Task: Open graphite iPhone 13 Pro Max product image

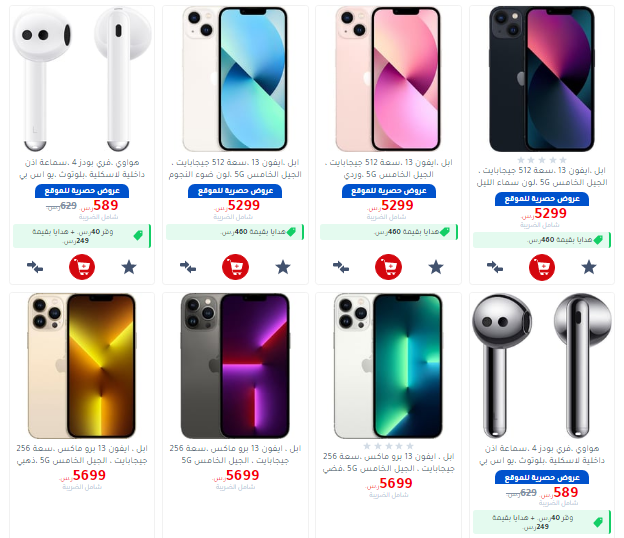Action: coord(235,366)
